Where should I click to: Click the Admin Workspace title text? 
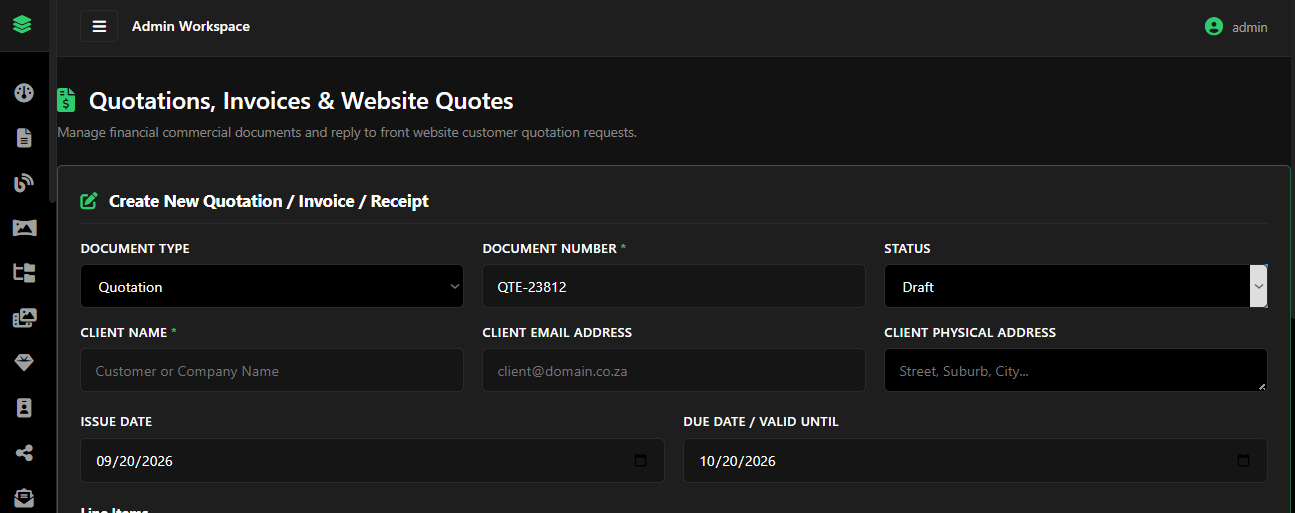pos(191,26)
